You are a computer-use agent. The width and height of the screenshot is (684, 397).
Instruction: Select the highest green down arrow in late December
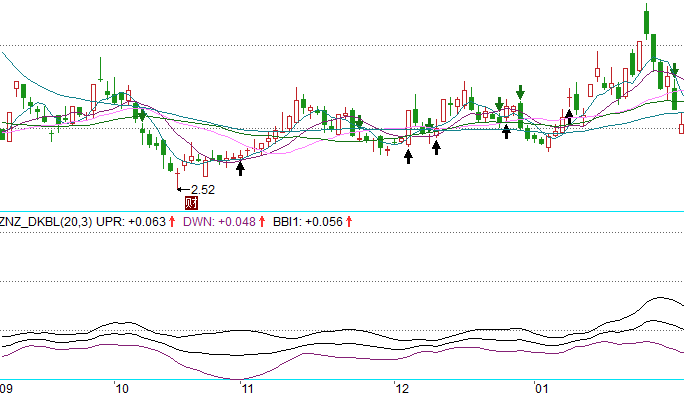[x=520, y=92]
